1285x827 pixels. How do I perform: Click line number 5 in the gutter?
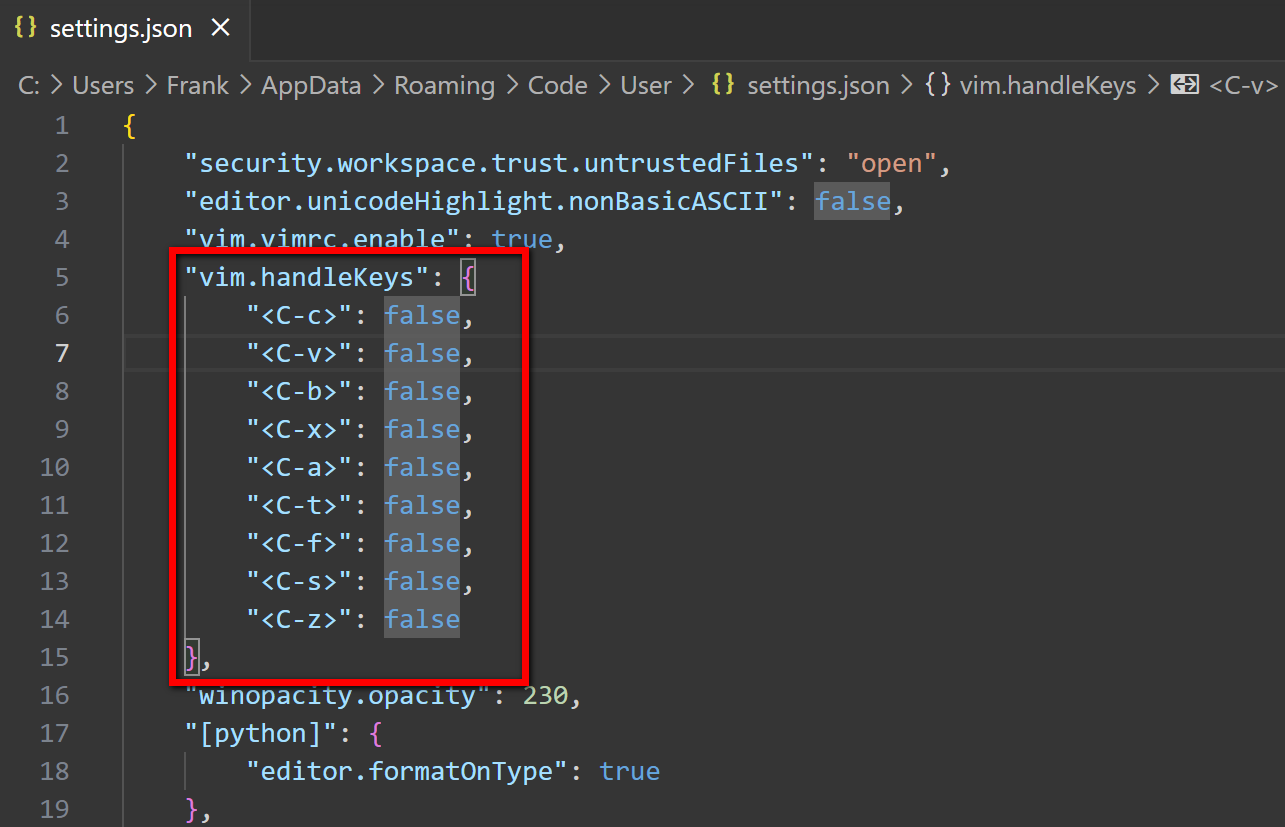(62, 277)
